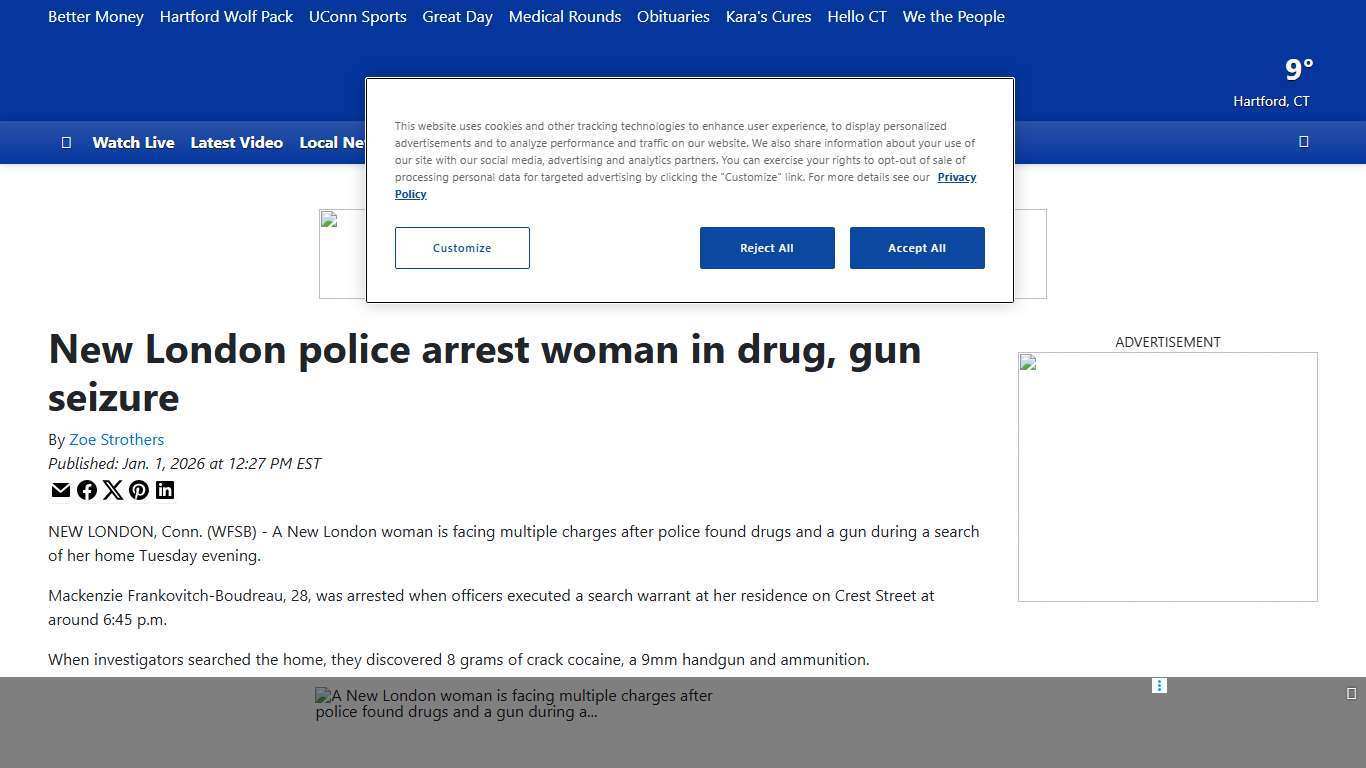Image resolution: width=1366 pixels, height=768 pixels.
Task: Open the Latest Video section
Action: [x=237, y=142]
